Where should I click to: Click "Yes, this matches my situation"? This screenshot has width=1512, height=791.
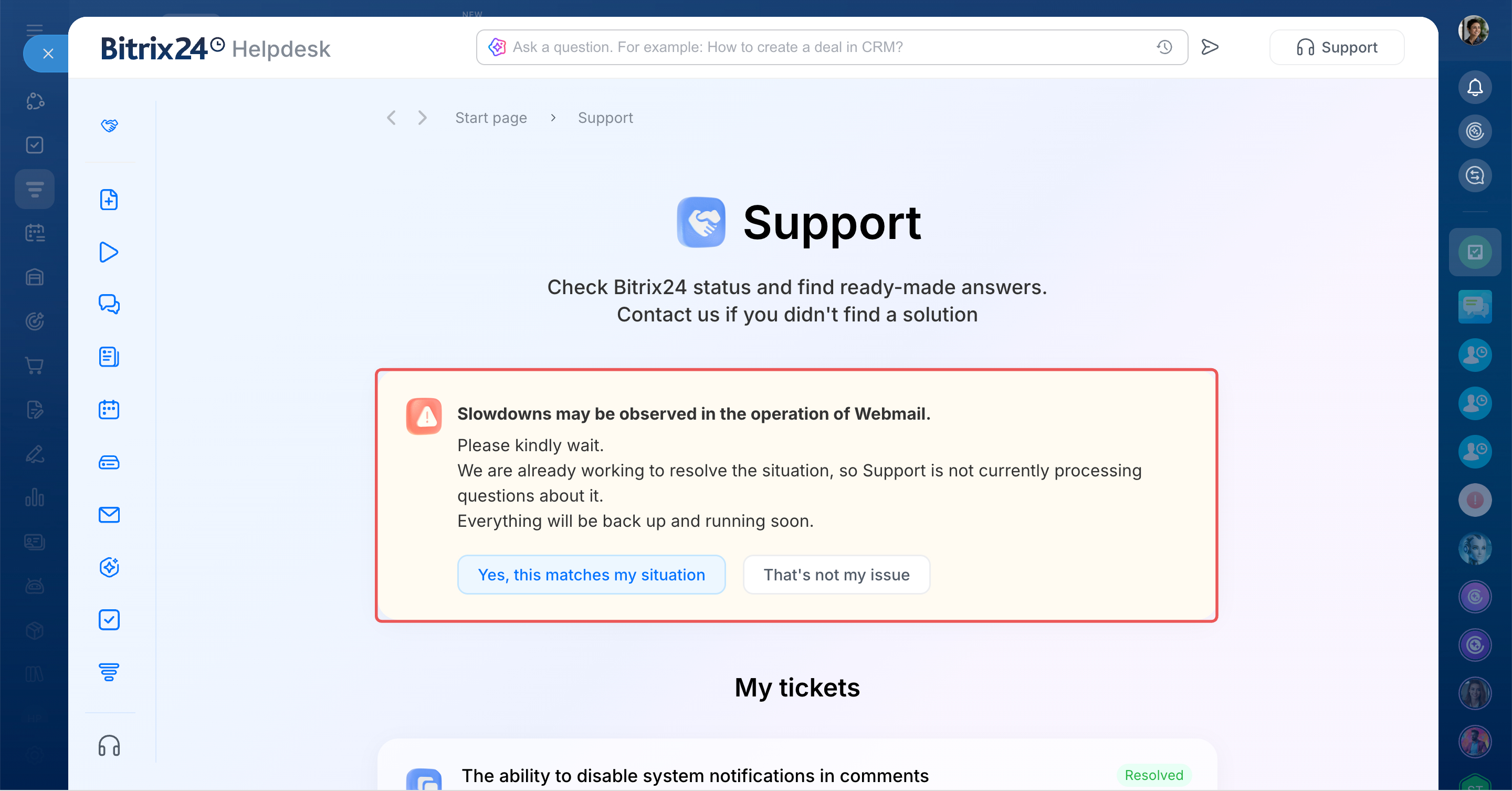(591, 574)
